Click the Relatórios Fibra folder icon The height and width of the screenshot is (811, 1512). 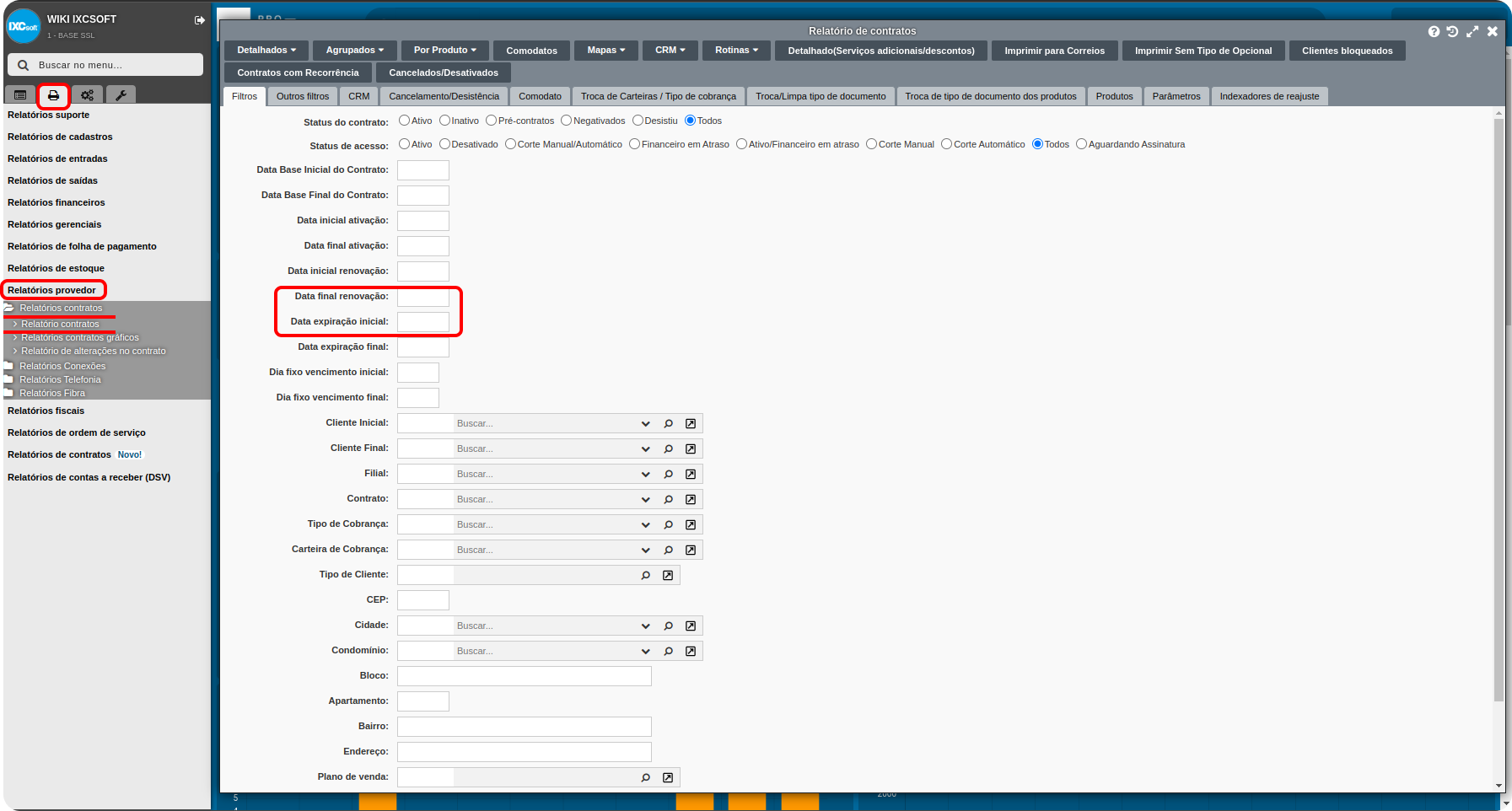coord(9,393)
